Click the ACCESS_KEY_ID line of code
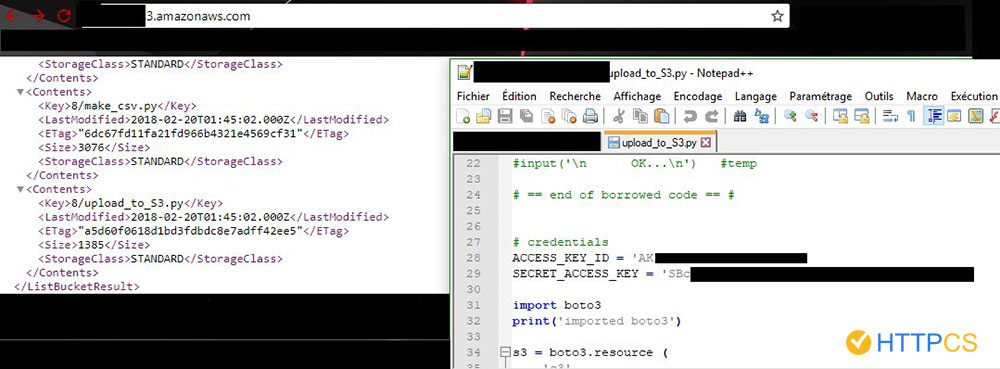The image size is (1000, 369). pyautogui.click(x=660, y=258)
